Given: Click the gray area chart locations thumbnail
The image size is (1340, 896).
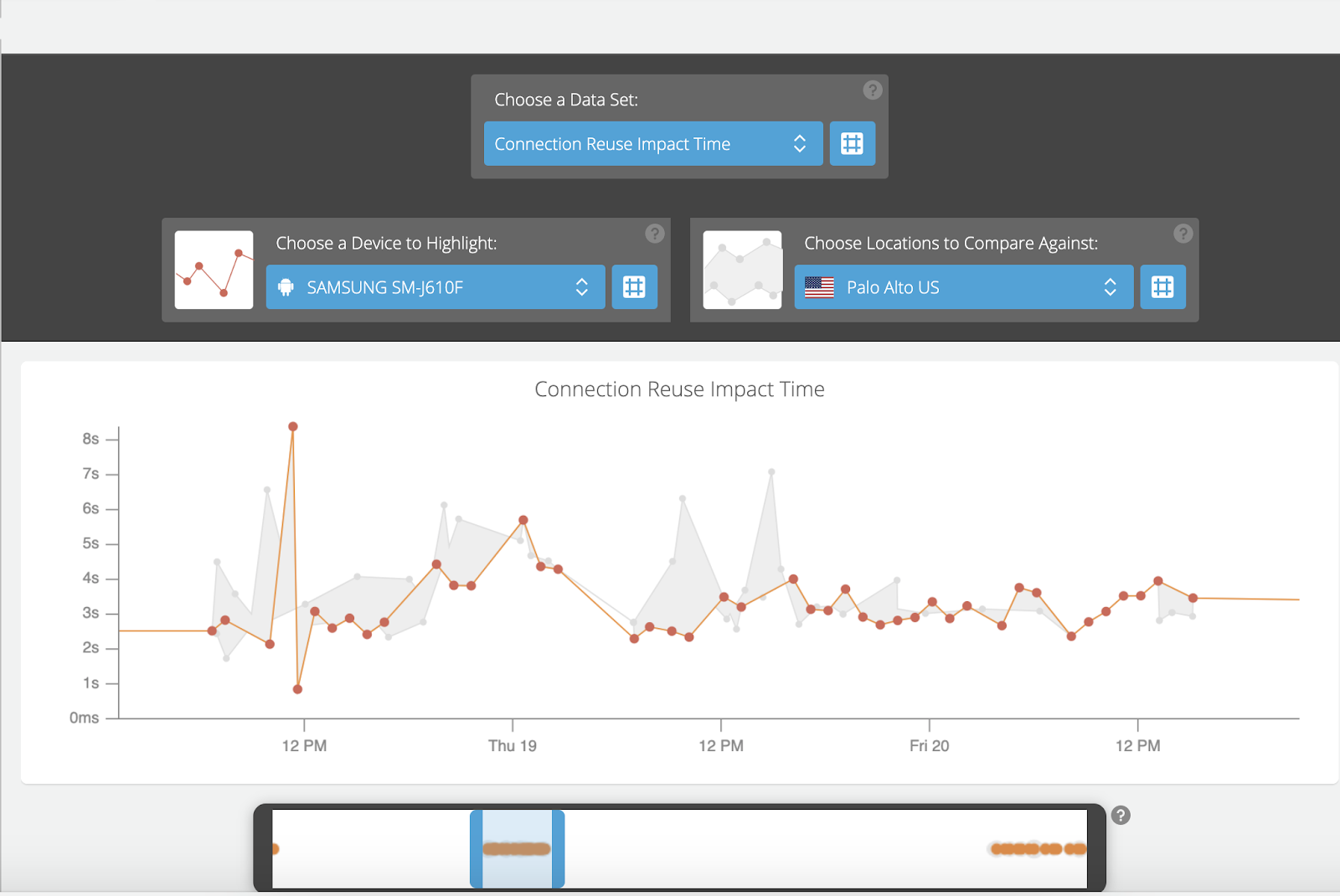Looking at the screenshot, I should tap(742, 270).
